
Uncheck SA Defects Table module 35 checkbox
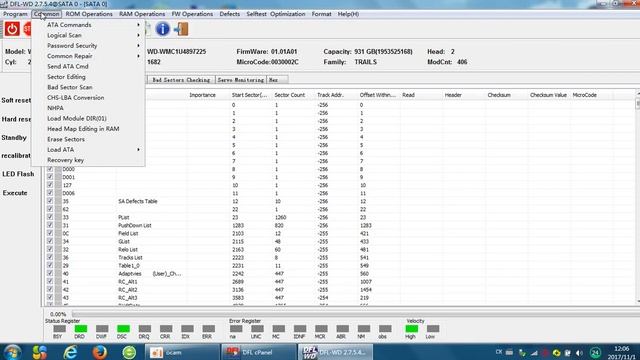(x=50, y=201)
